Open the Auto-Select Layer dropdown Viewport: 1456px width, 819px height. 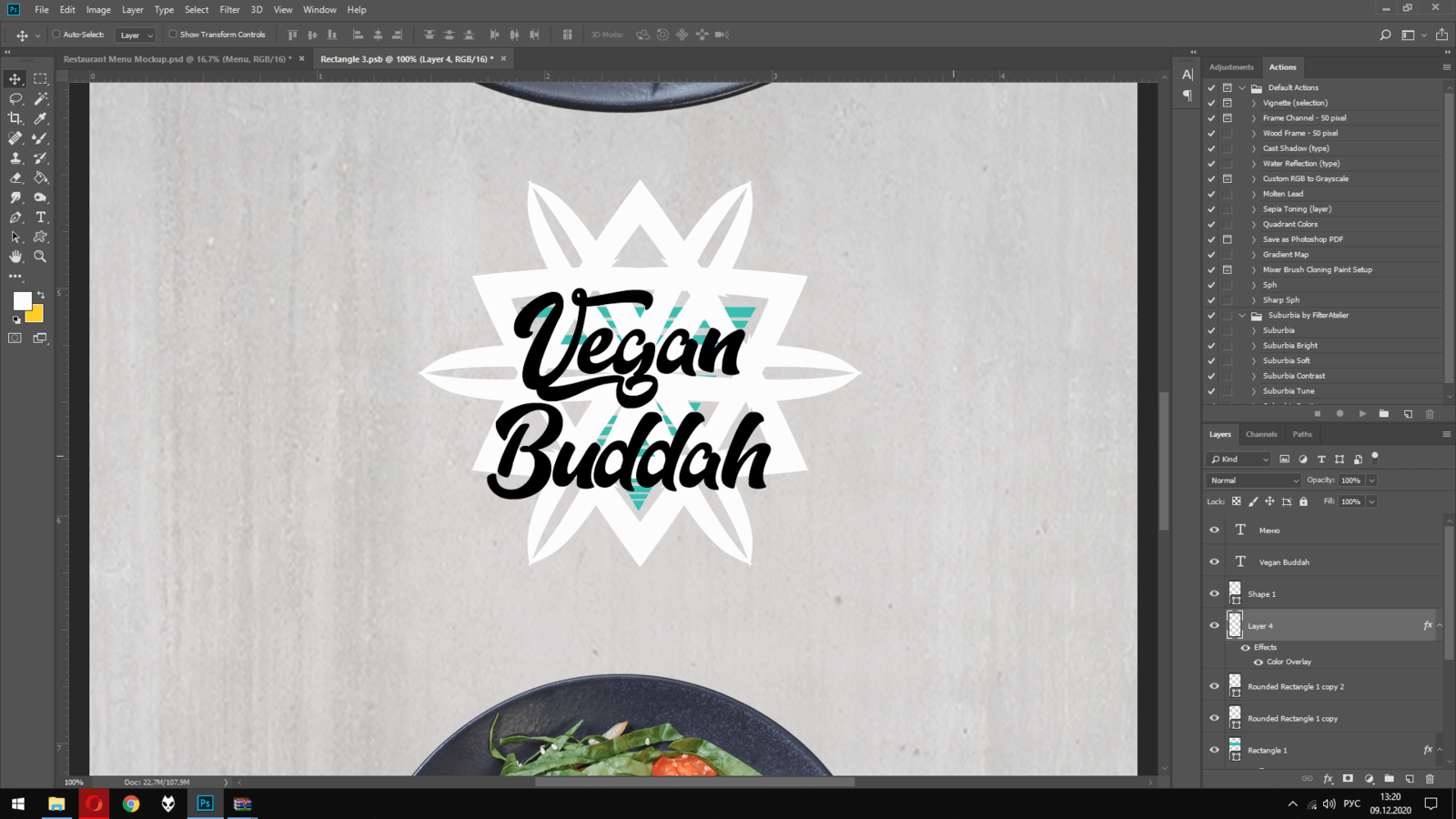click(x=136, y=35)
